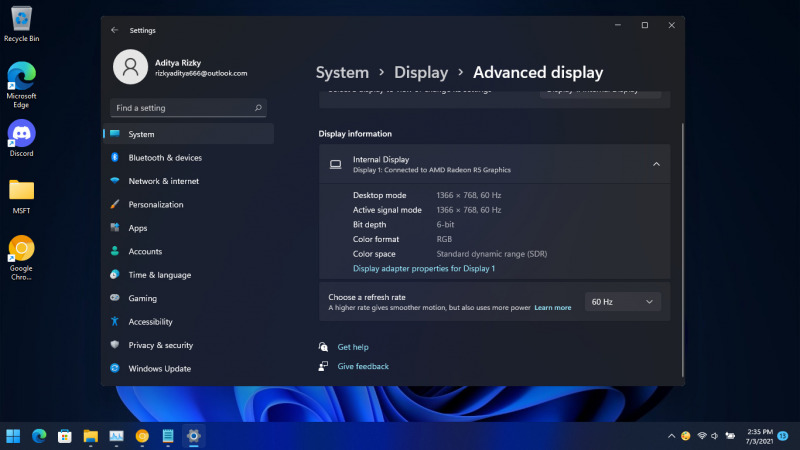Click the Find a setting search box

[188, 108]
